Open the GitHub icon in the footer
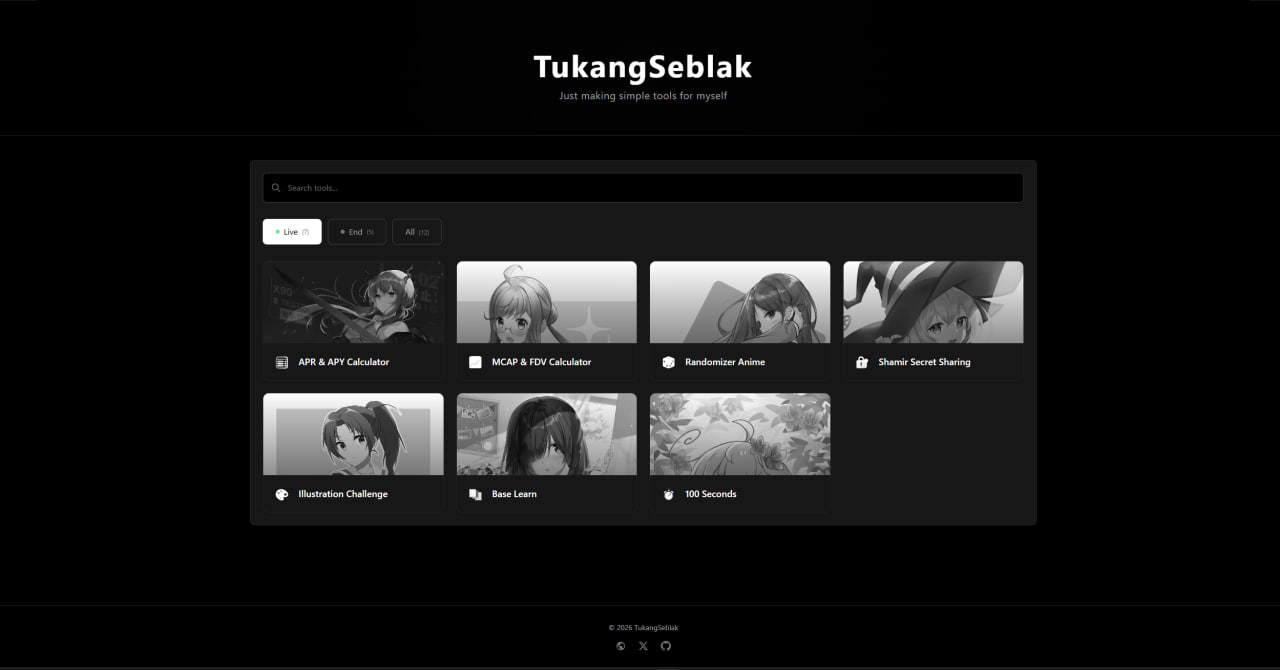Viewport: 1280px width, 670px height. coord(666,646)
